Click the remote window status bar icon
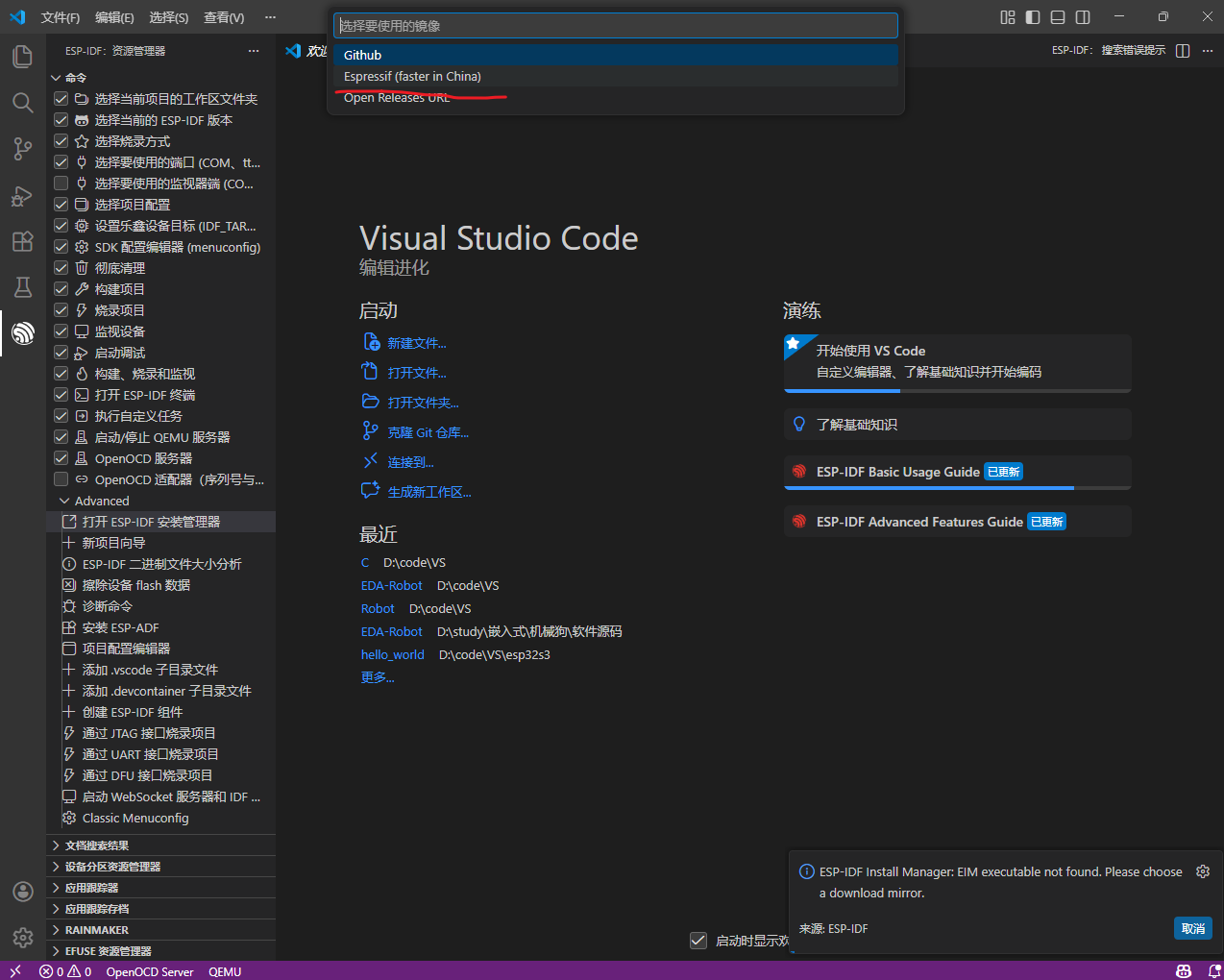The width and height of the screenshot is (1224, 980). [15, 971]
